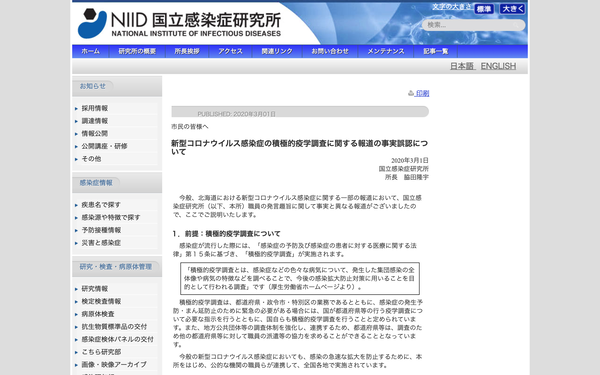Set text size to 標準
Image resolution: width=600 pixels, height=375 pixels.
484,9
